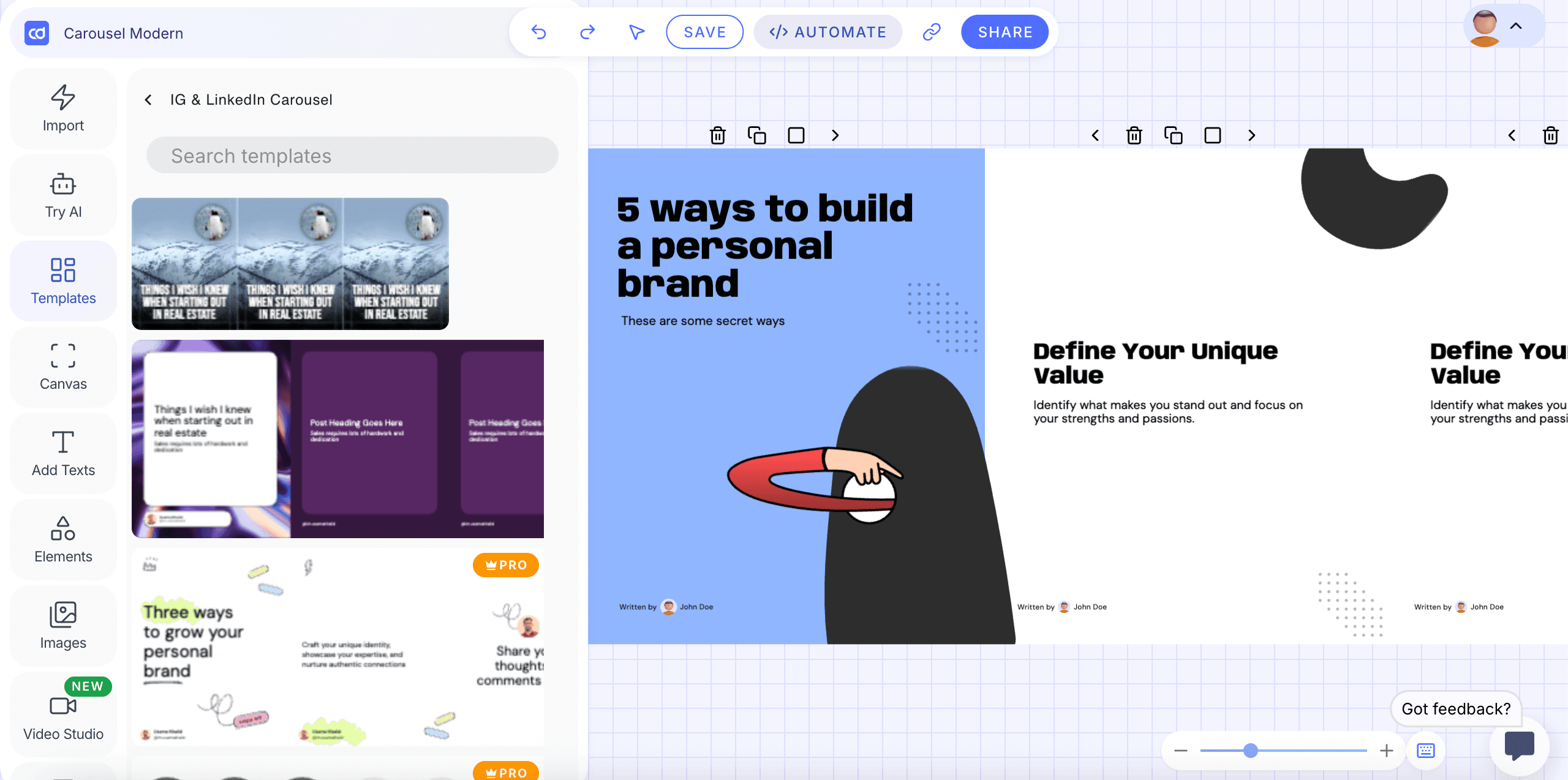Screen dimensions: 1568x780
Task: Open the chat support bubble
Action: coord(1519,745)
